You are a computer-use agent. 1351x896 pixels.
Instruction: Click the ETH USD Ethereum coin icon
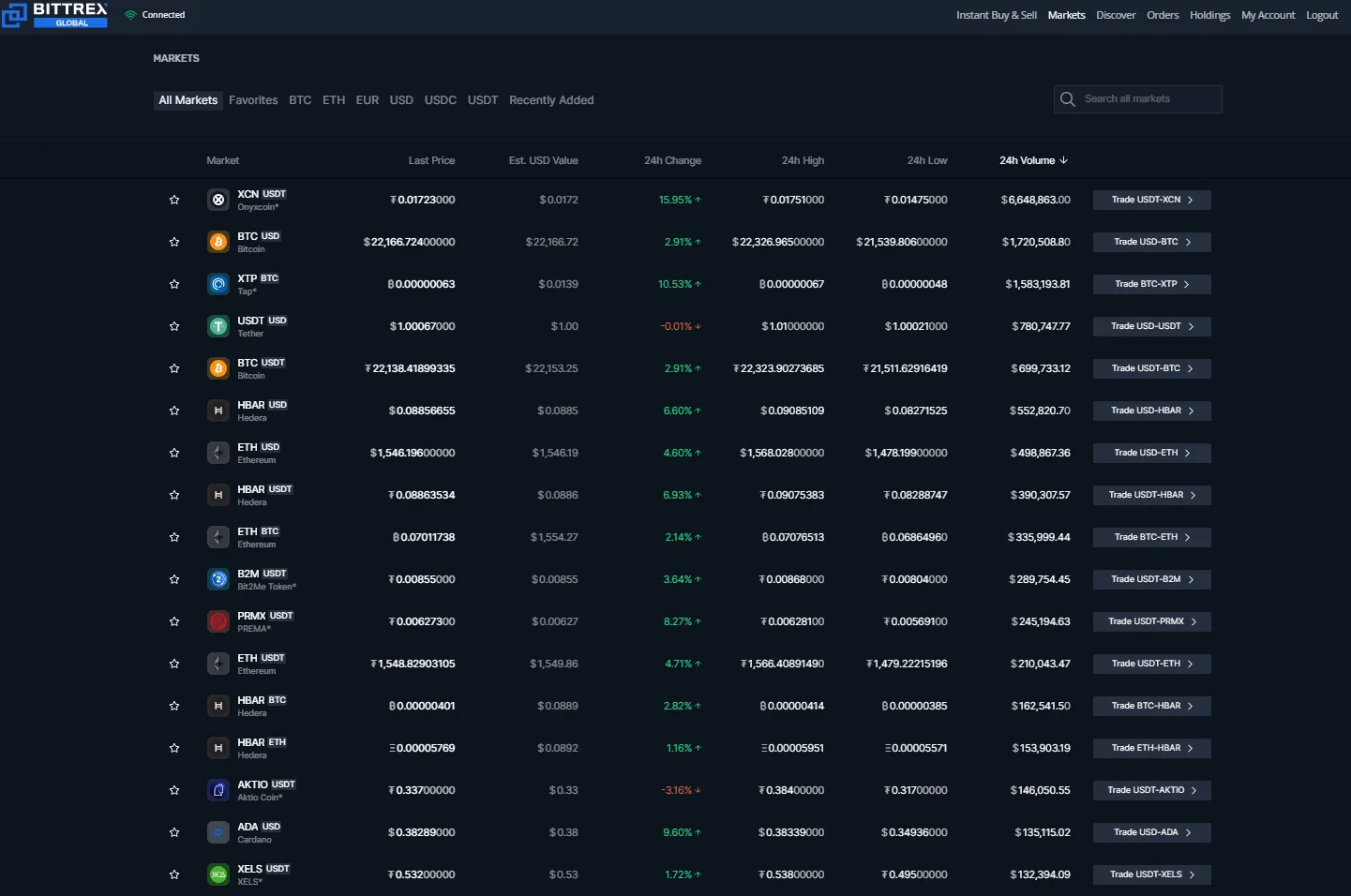218,453
